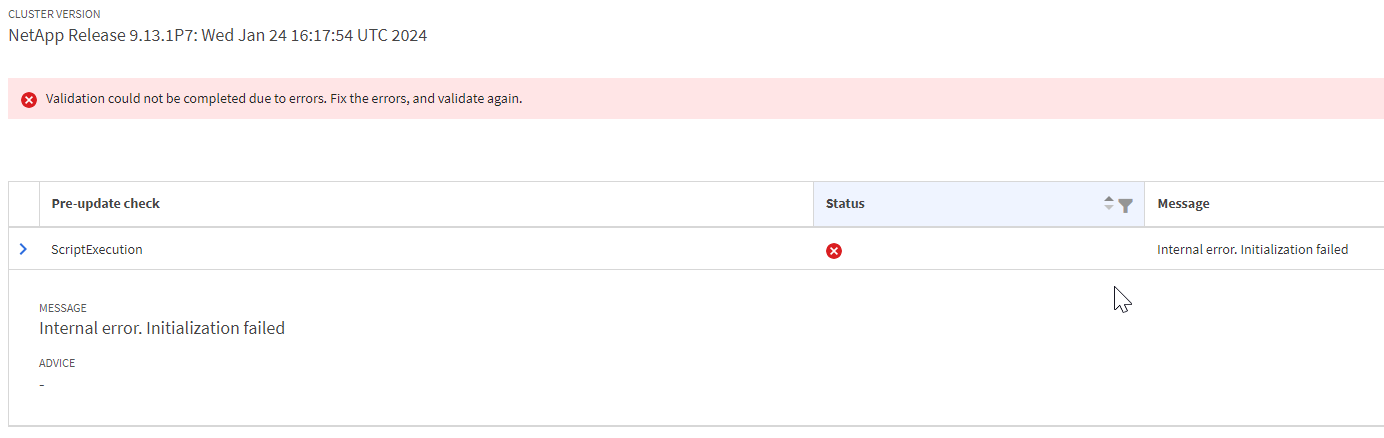
Task: Click the validation error banner text
Action: 284,100
